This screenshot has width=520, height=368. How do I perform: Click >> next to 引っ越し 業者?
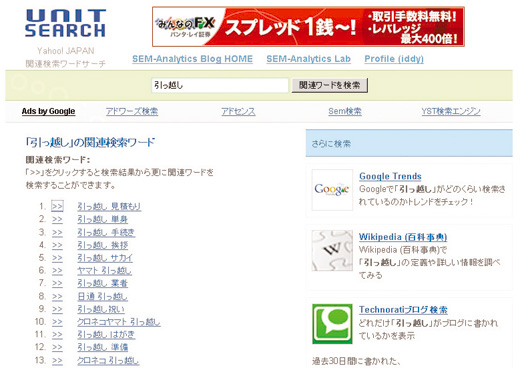[x=57, y=283]
